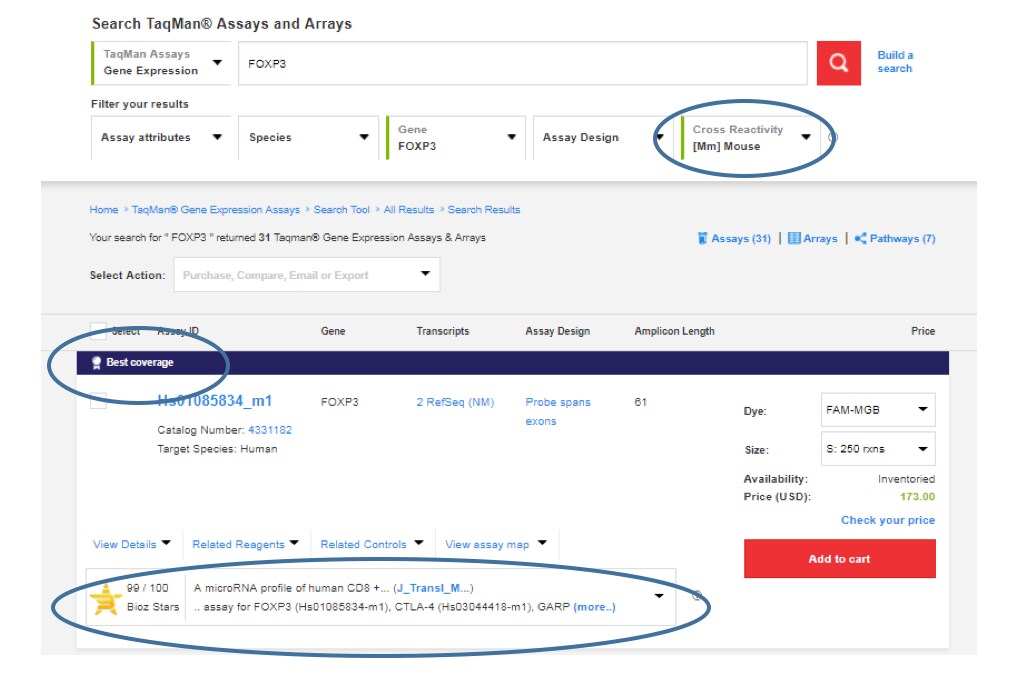Click the icon right of Bioz citation row
This screenshot has width=1031, height=679.
coord(697,597)
